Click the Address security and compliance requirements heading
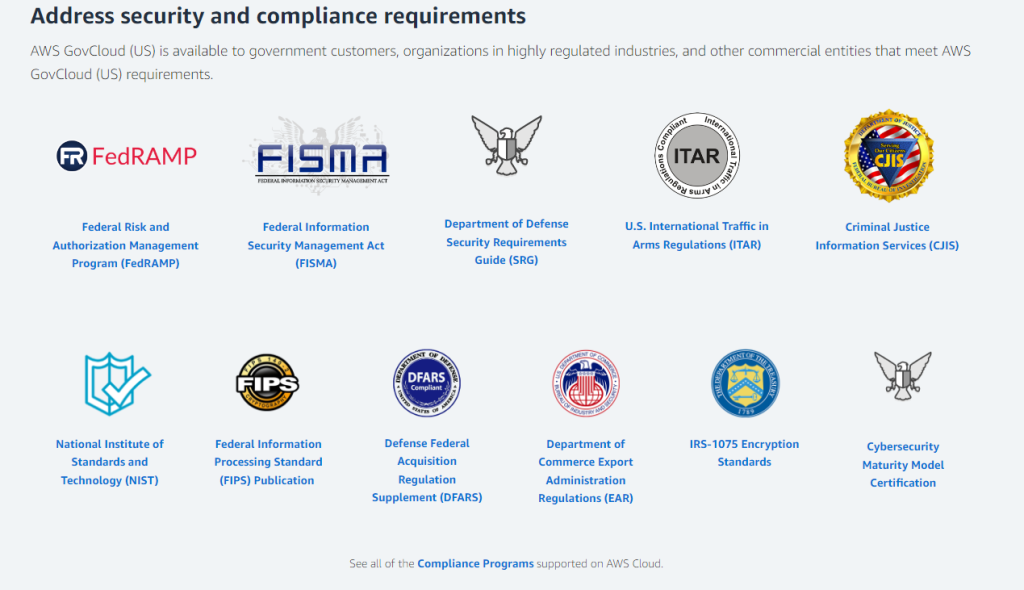 point(278,16)
